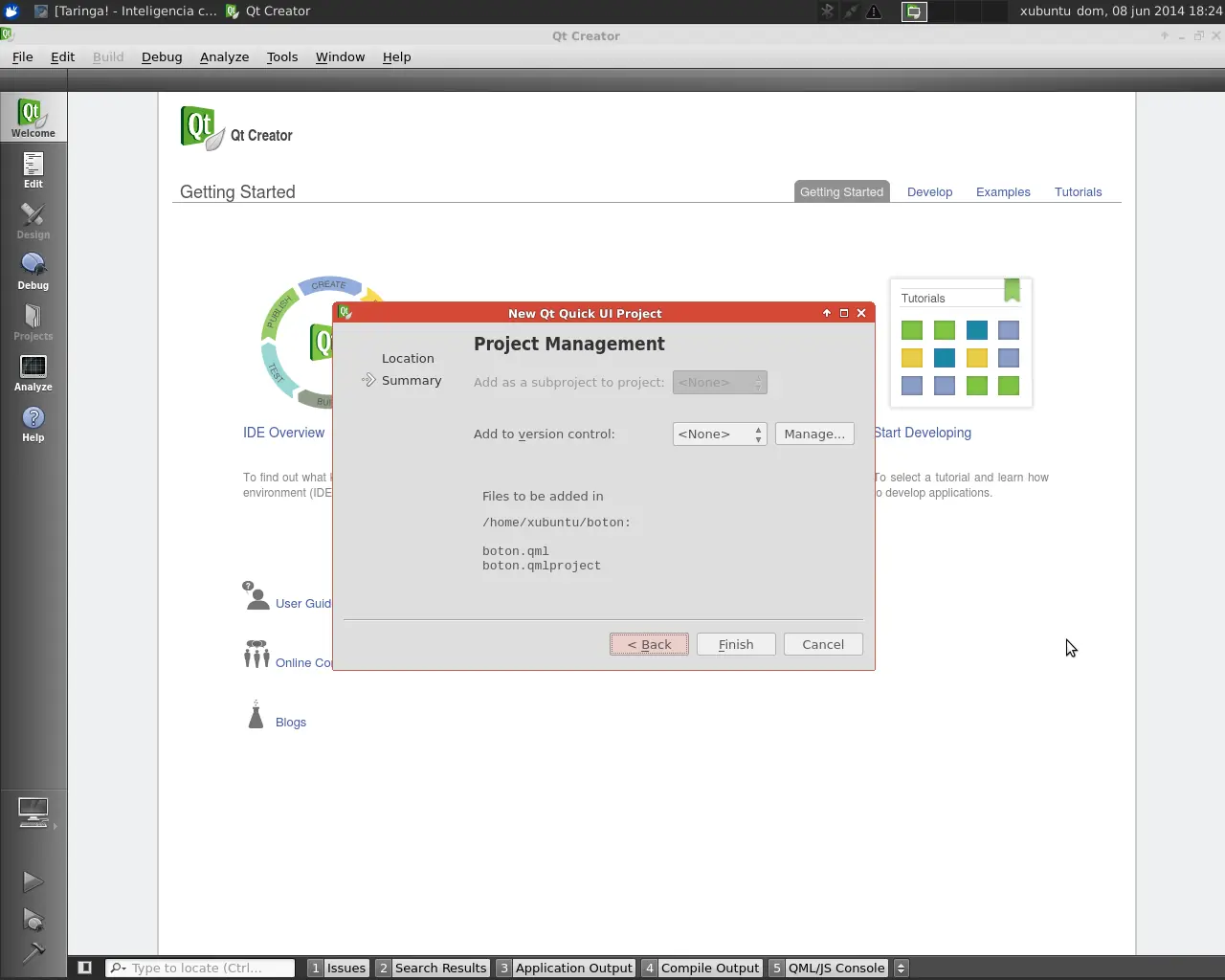Image resolution: width=1225 pixels, height=980 pixels.
Task: Open the subproject combo box
Action: (x=720, y=382)
